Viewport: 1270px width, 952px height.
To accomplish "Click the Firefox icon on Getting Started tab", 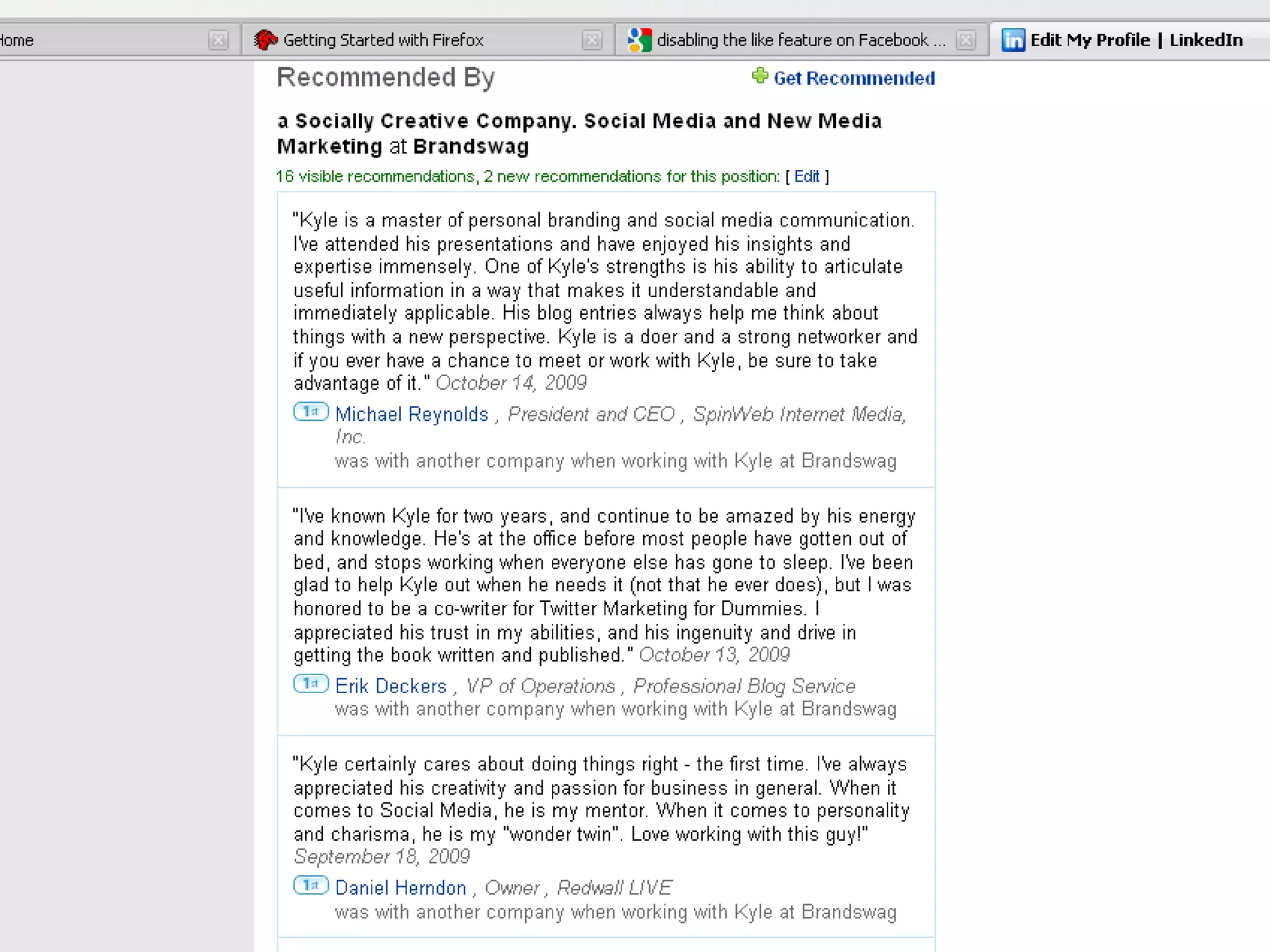I will point(265,40).
